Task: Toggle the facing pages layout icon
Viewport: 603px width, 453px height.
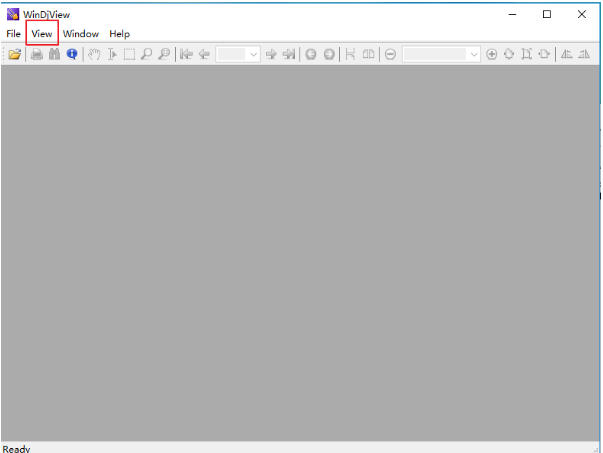Action: click(368, 54)
